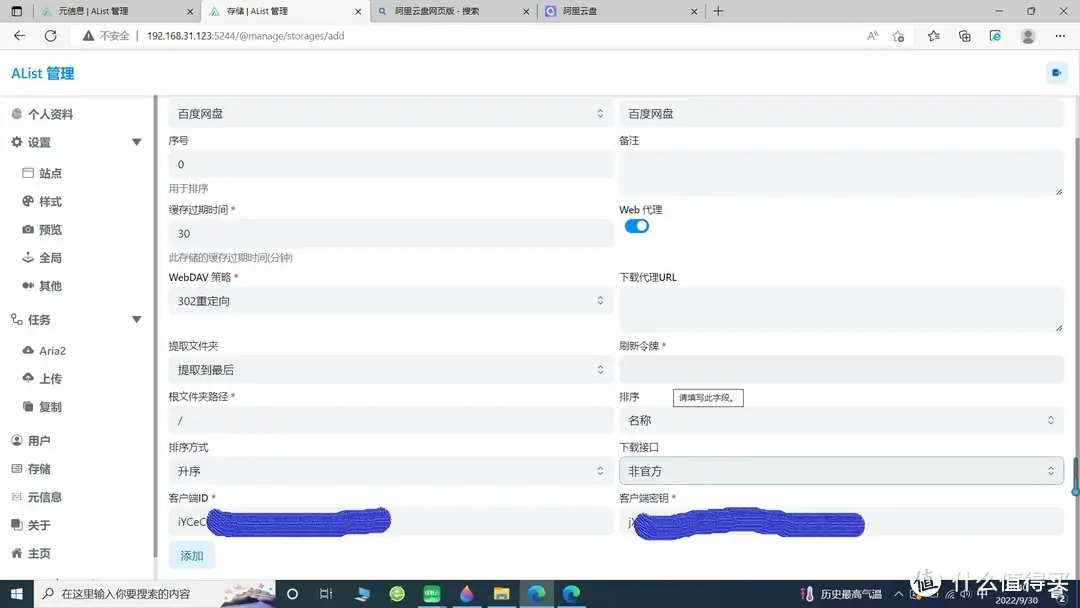Disable the Web 代理 switch
1080x608 pixels.
[x=637, y=226]
